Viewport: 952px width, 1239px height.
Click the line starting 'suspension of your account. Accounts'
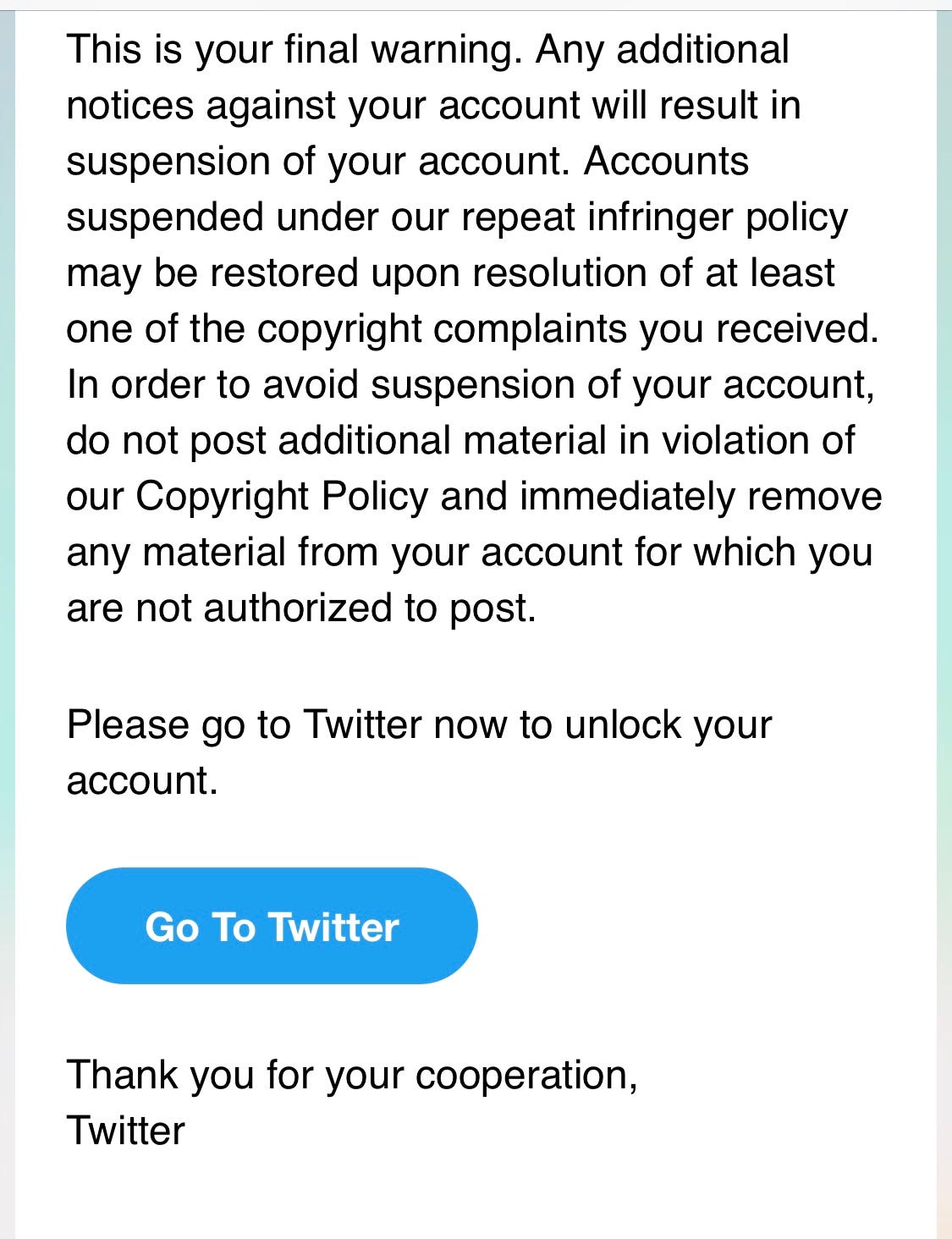click(408, 162)
